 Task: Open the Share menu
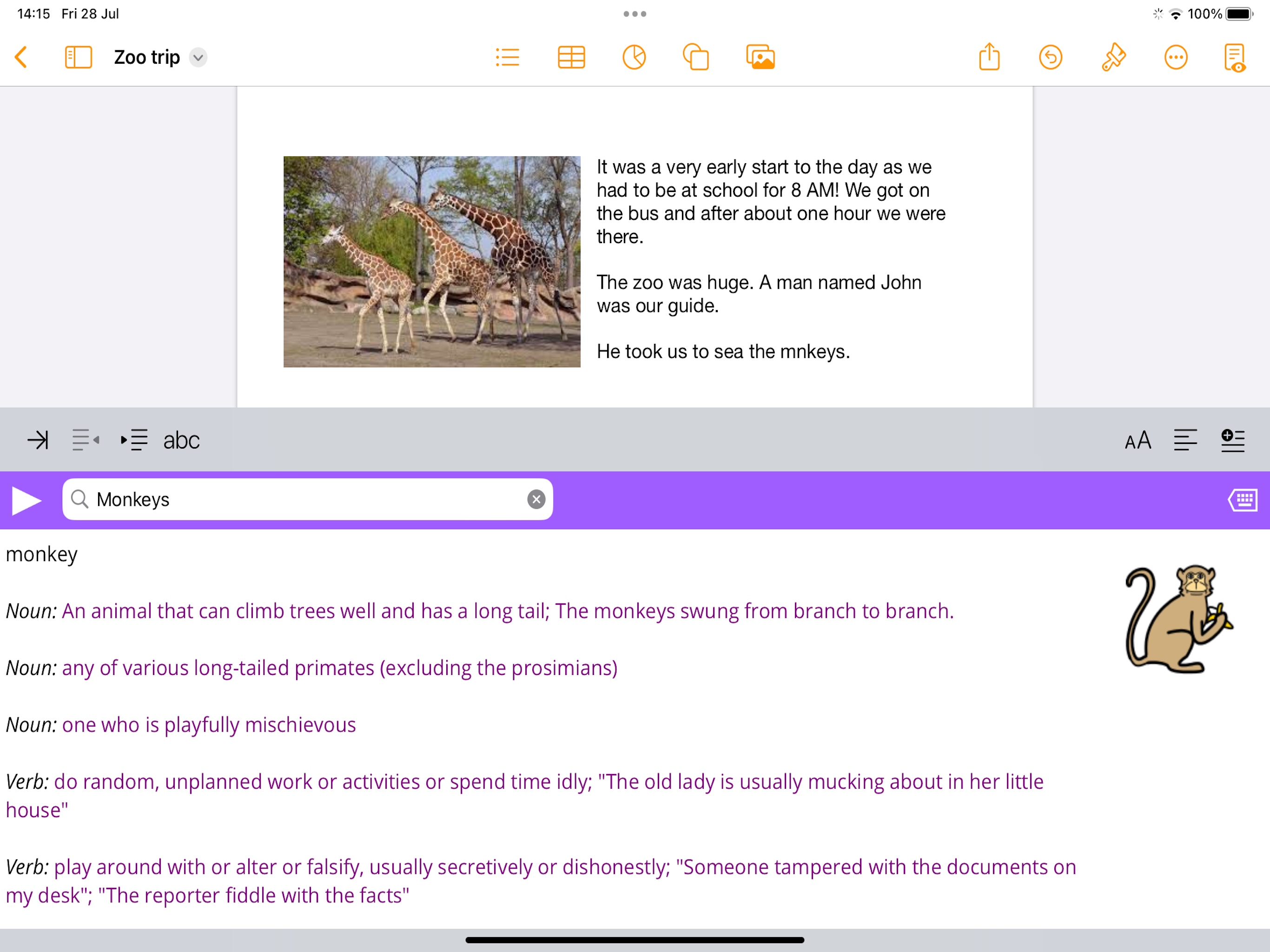coord(989,58)
